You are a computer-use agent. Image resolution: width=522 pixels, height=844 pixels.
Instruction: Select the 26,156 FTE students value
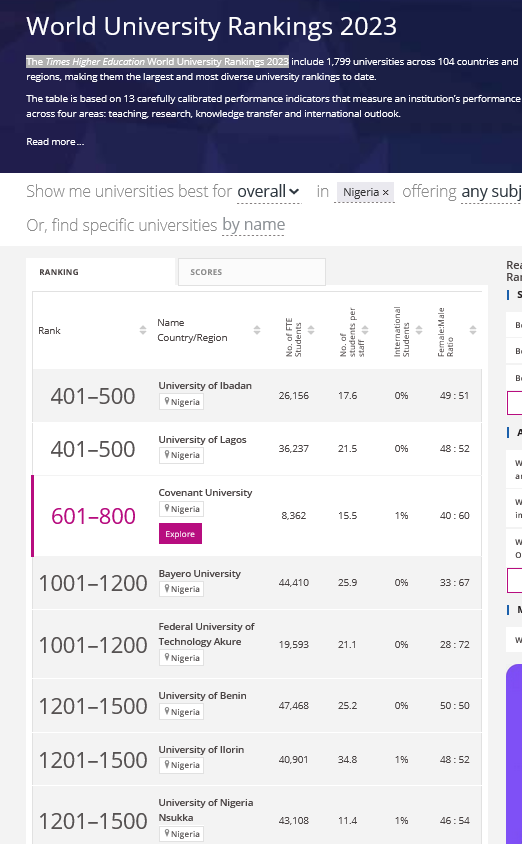[294, 396]
